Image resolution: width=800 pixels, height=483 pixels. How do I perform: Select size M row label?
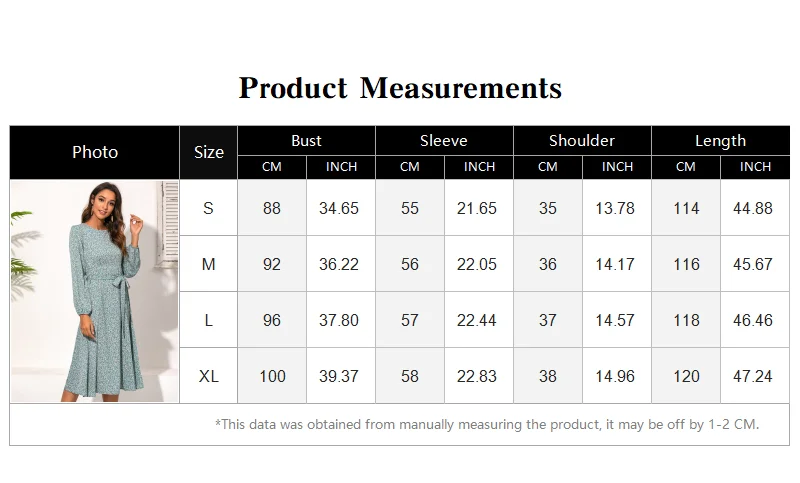[209, 264]
